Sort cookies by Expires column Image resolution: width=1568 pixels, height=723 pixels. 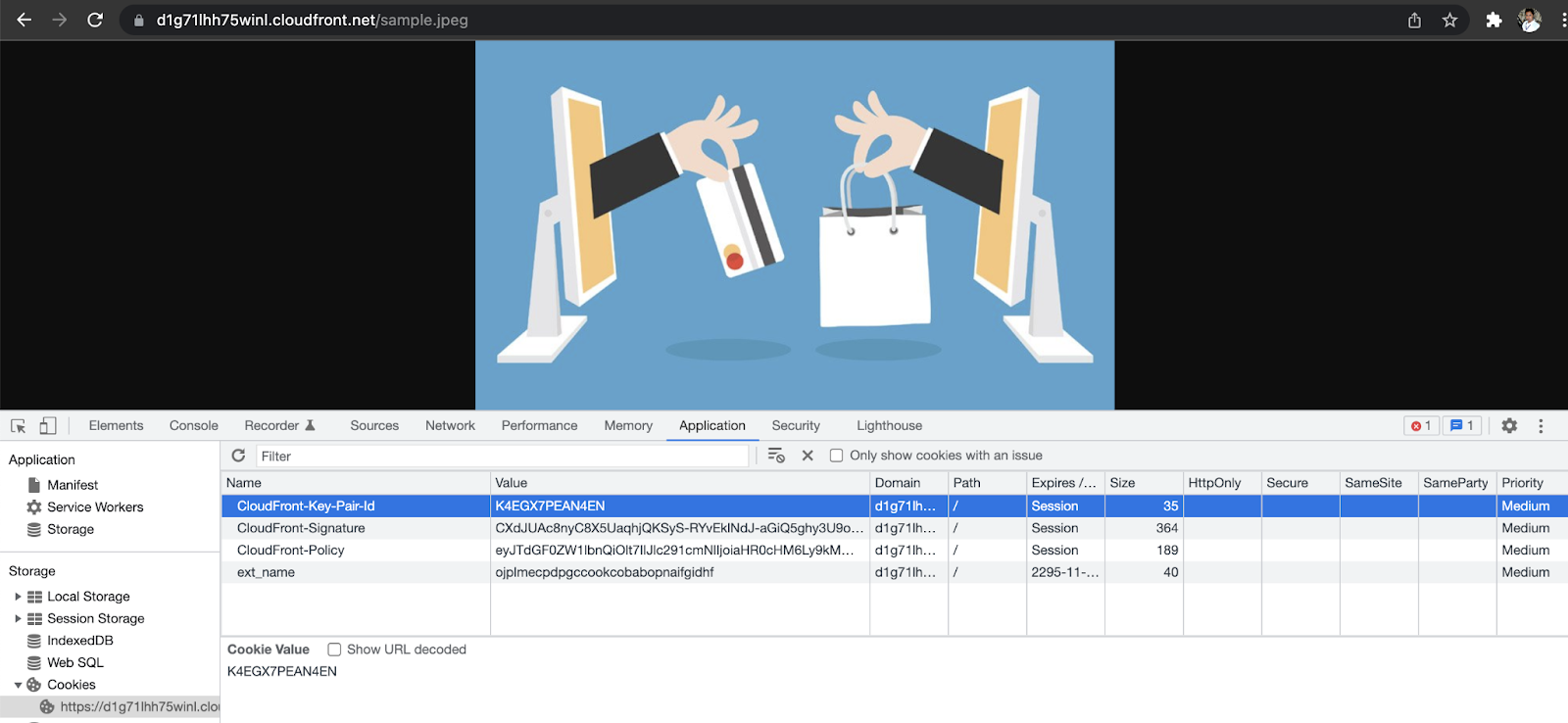click(1065, 483)
